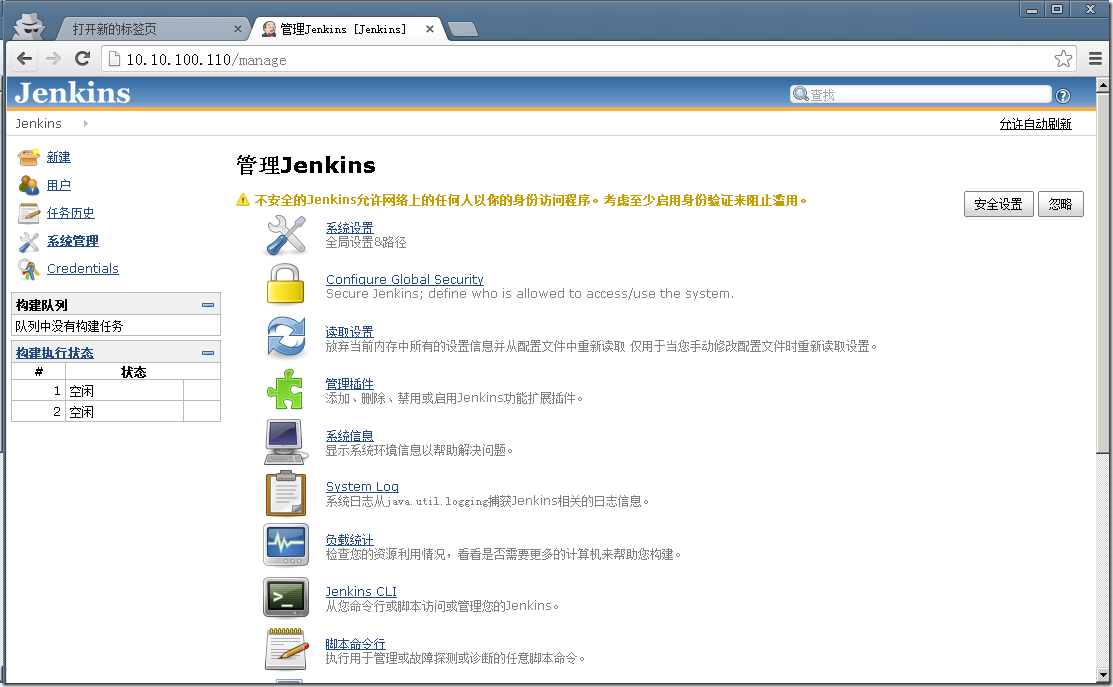Click the terminal Jenkins CLI icon
This screenshot has height=687, width=1113.
pos(286,598)
